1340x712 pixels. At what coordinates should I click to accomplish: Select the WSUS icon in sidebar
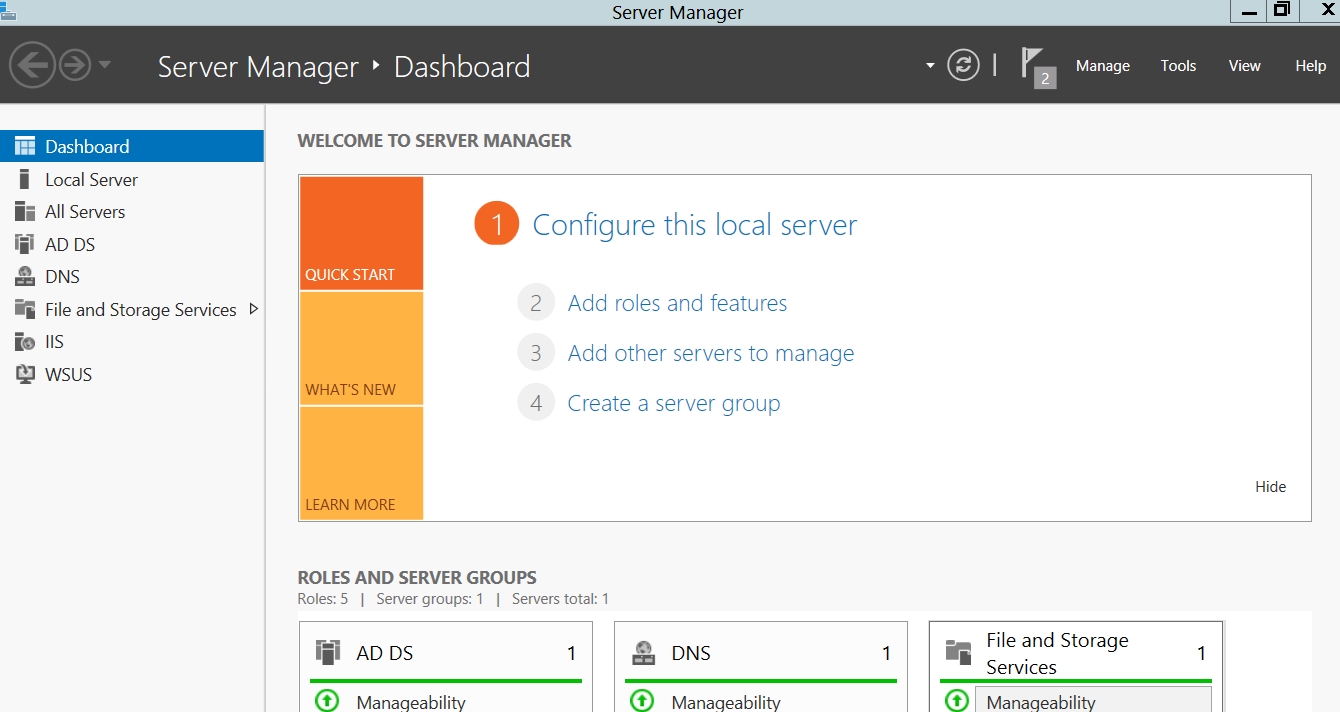click(x=25, y=375)
